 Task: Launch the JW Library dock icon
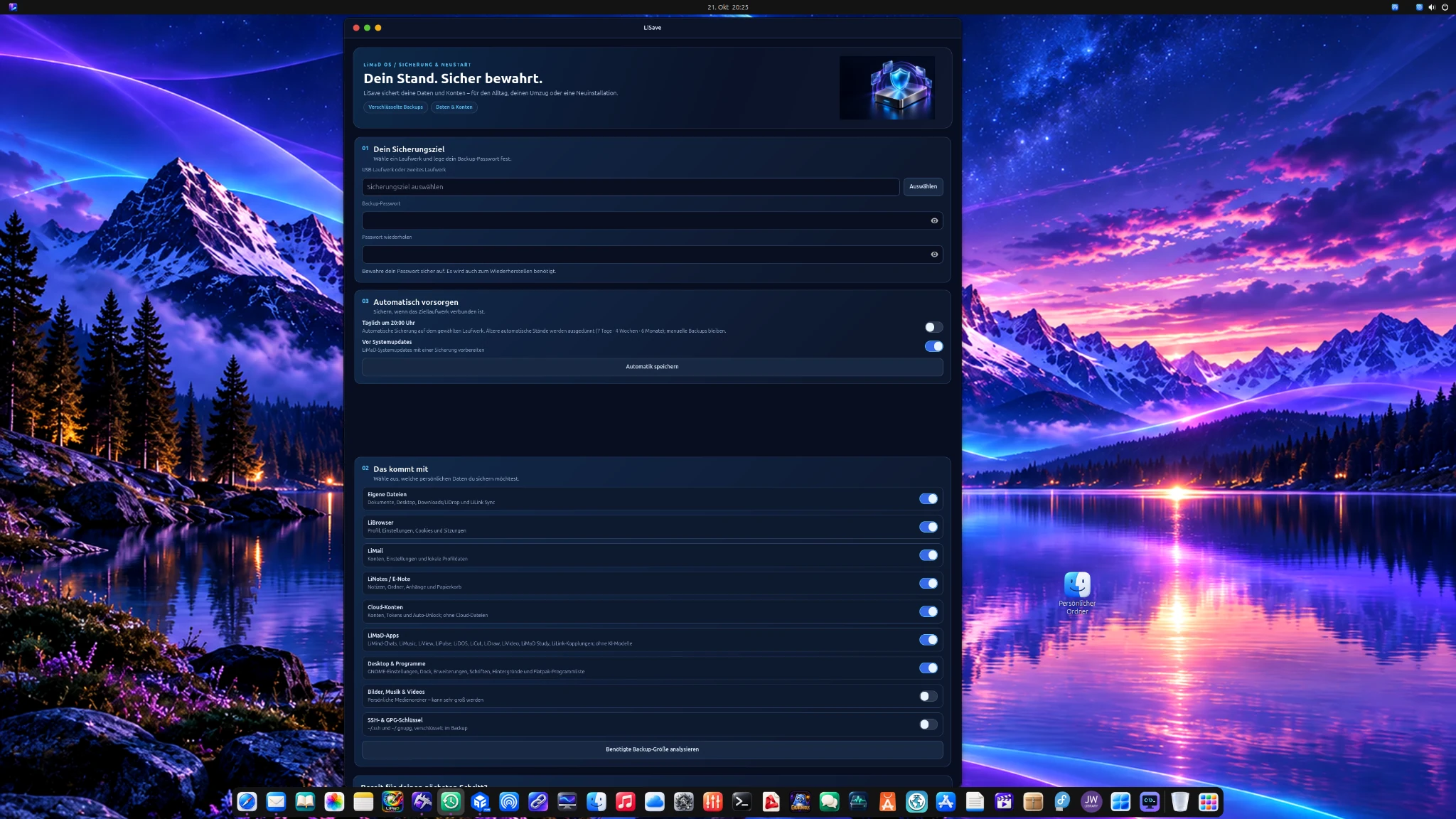point(1091,802)
